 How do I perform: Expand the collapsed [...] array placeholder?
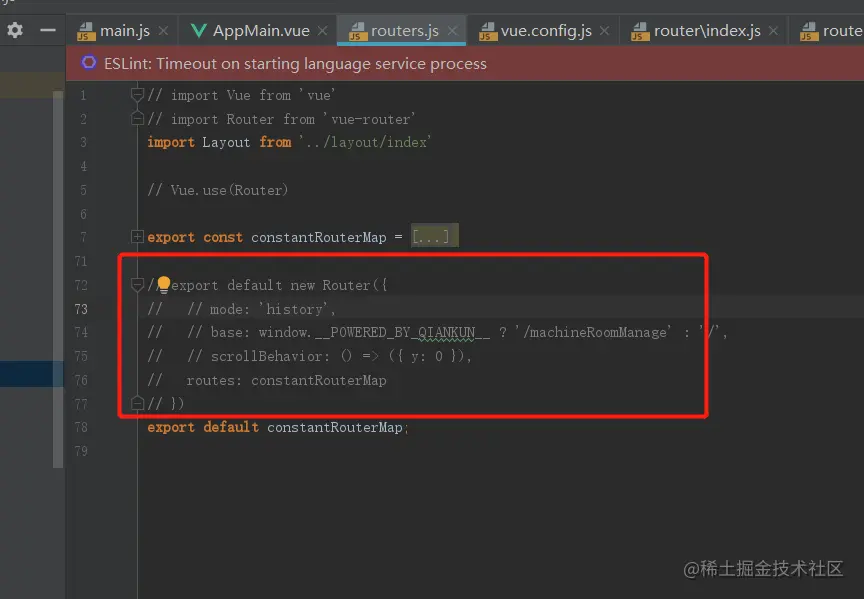coord(434,237)
